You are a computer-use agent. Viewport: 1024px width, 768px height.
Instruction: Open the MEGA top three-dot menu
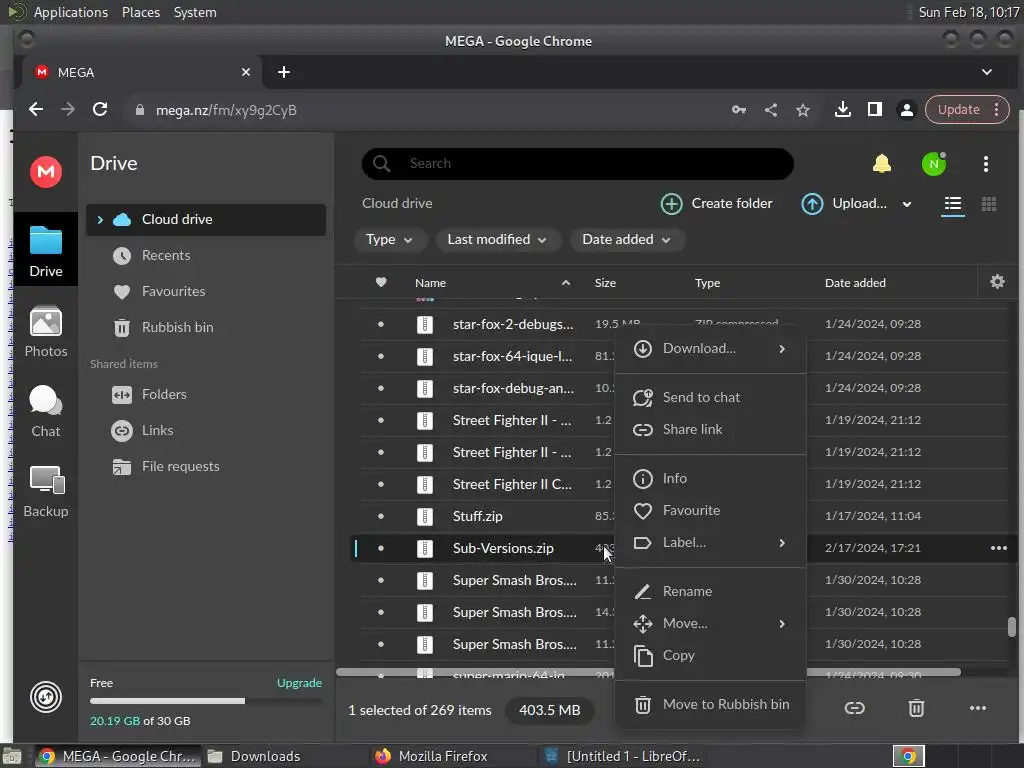985,164
